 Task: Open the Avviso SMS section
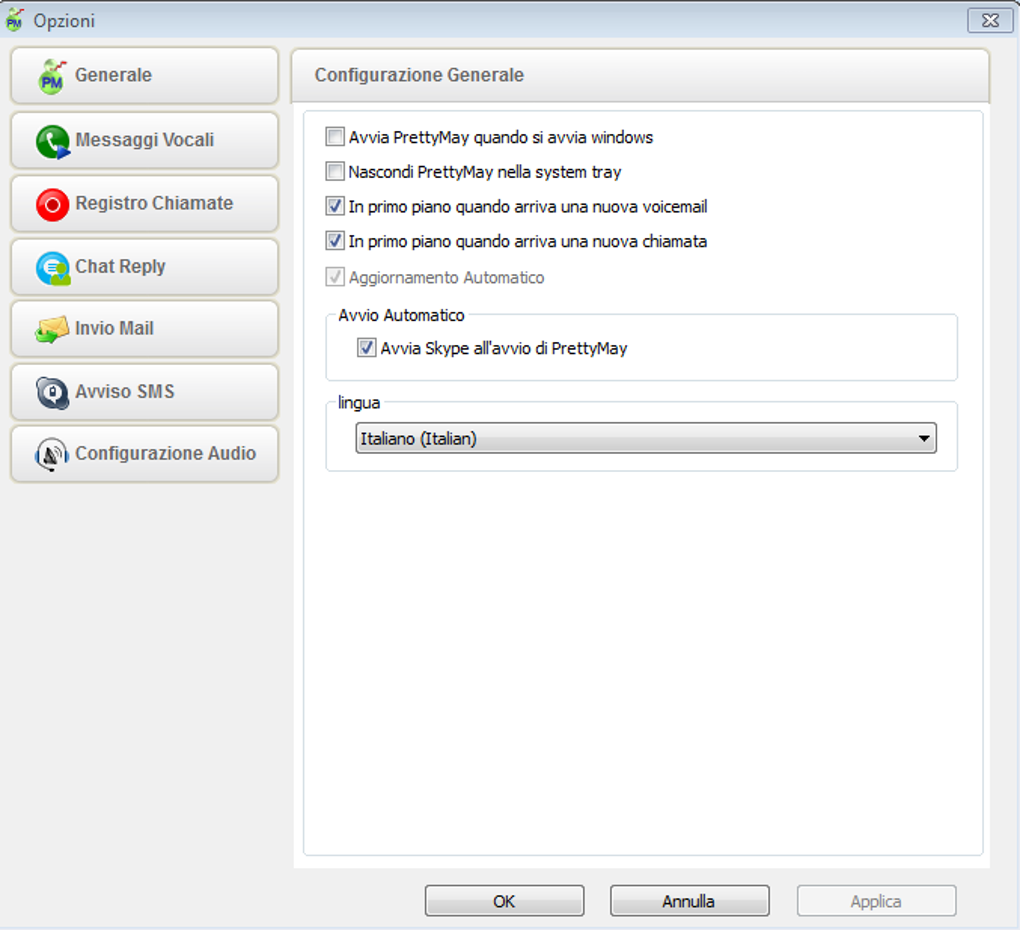144,392
